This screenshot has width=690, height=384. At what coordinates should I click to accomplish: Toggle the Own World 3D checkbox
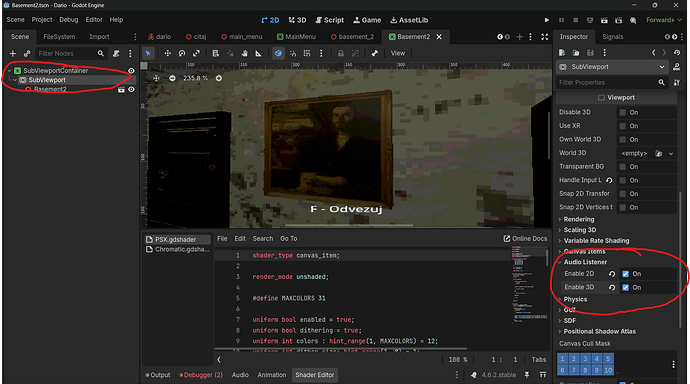(x=623, y=140)
